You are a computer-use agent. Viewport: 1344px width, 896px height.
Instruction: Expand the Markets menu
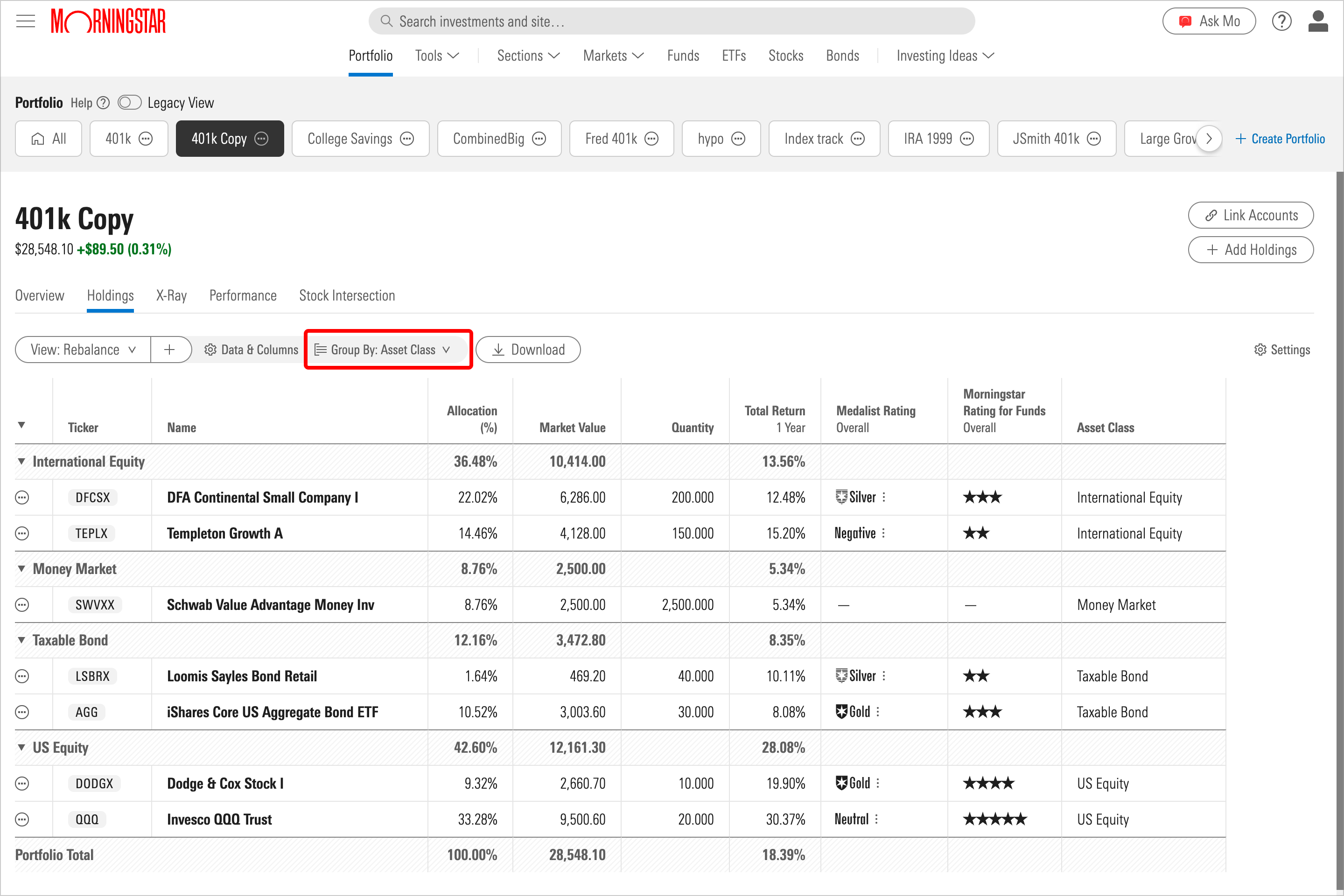(614, 56)
